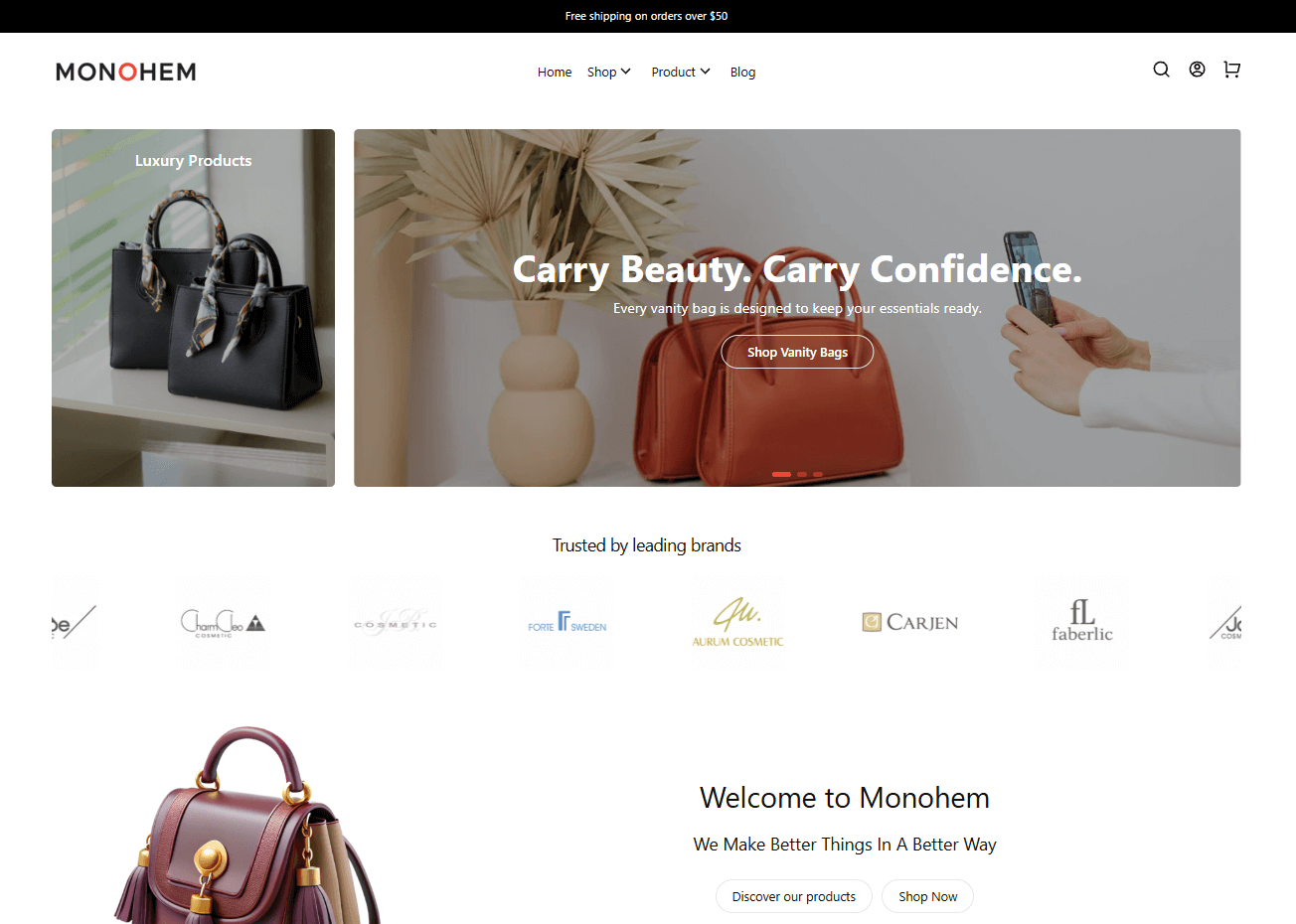Open the Luxury Products banner image
The image size is (1296, 924).
[x=193, y=308]
